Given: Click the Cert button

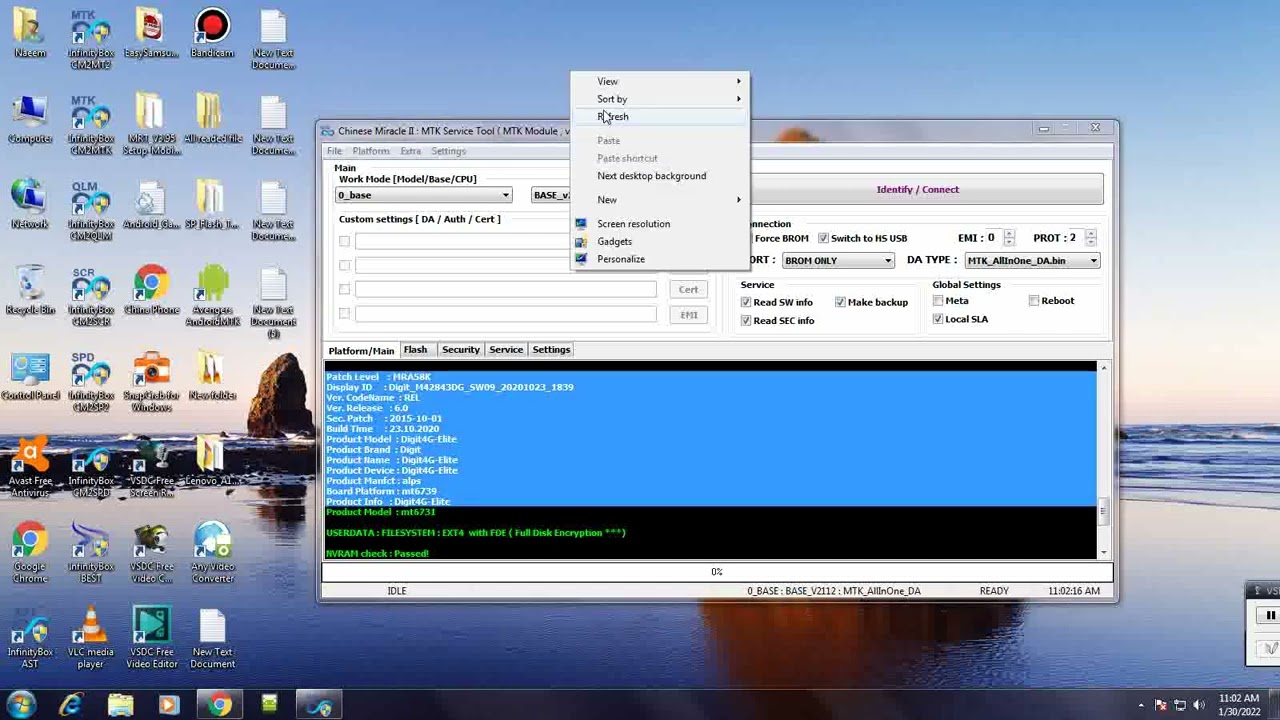Looking at the screenshot, I should coord(688,290).
